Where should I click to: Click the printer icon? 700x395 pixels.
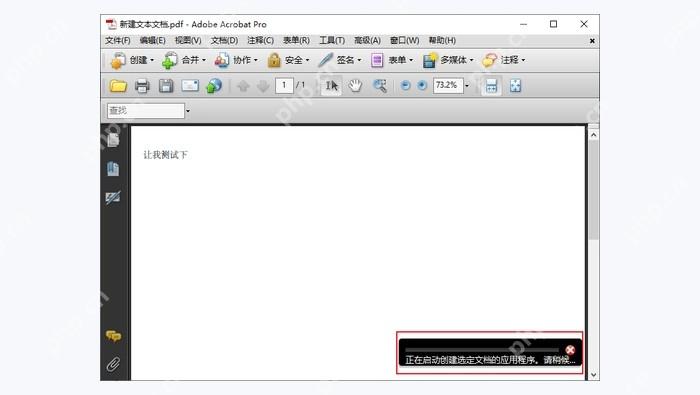[x=142, y=86]
